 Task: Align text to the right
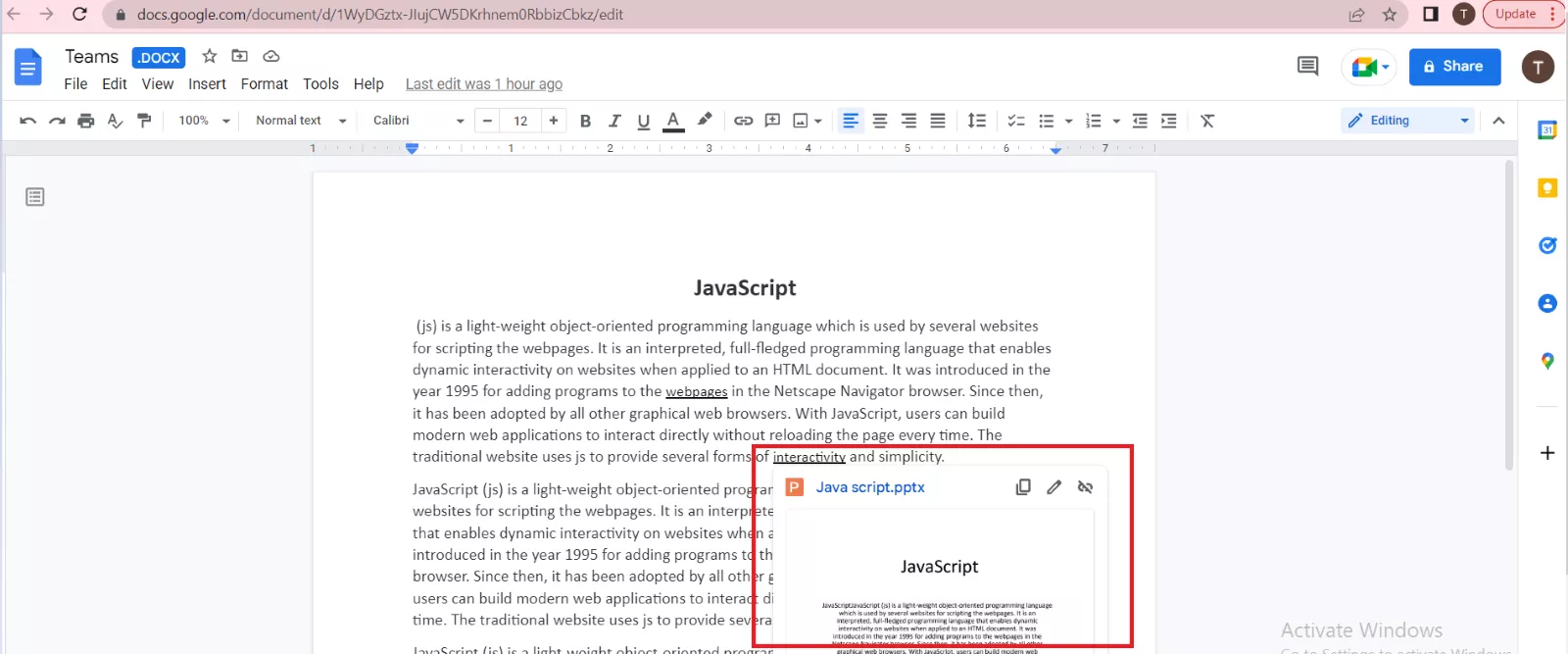tap(908, 121)
